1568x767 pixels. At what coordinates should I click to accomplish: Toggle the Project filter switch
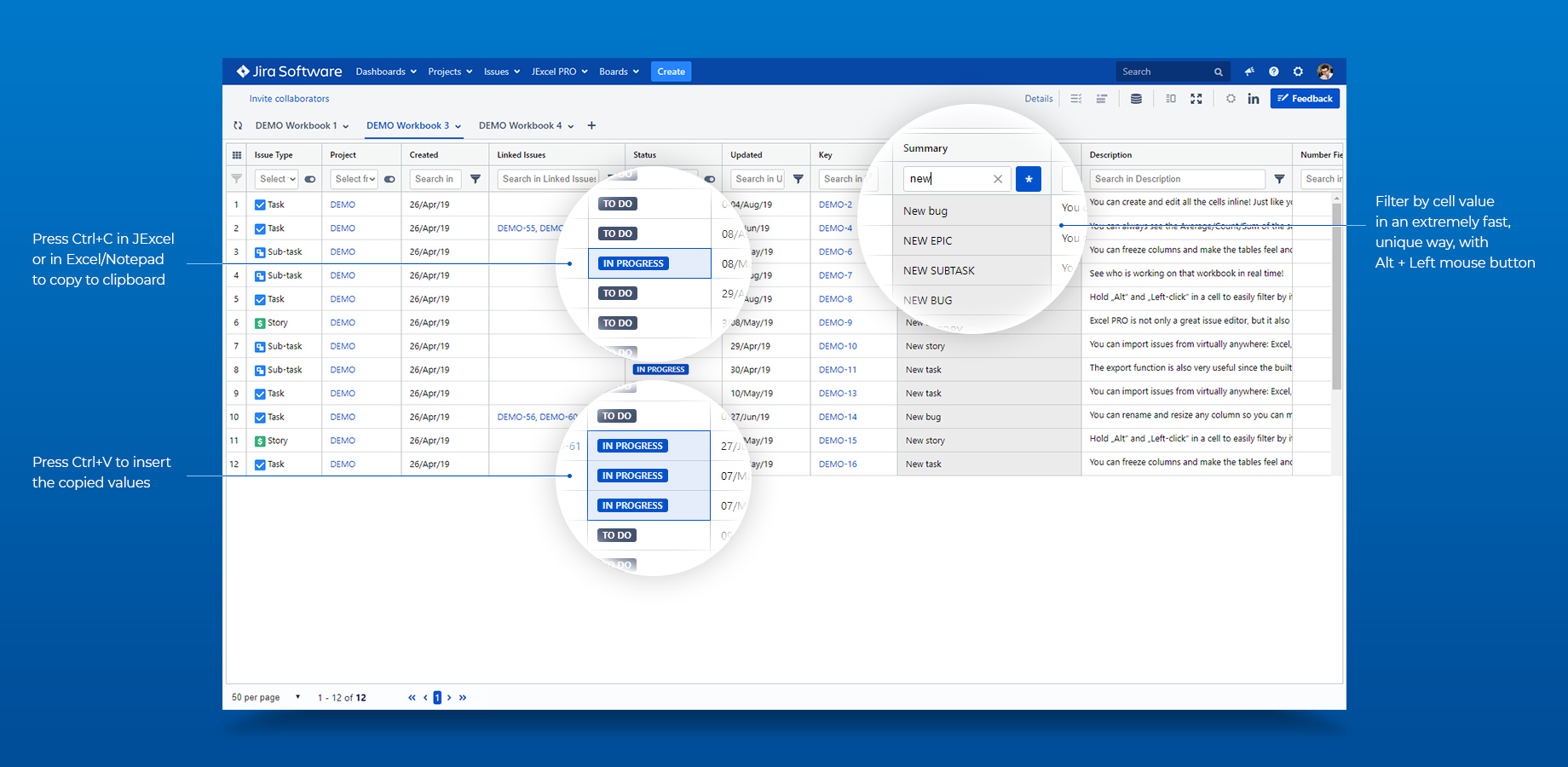pos(389,179)
